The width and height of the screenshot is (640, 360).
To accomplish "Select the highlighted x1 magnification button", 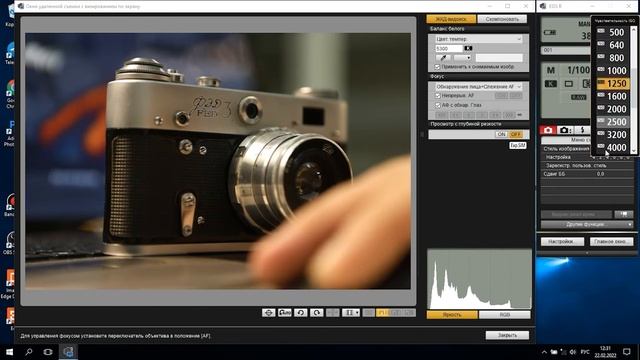I will click(382, 313).
